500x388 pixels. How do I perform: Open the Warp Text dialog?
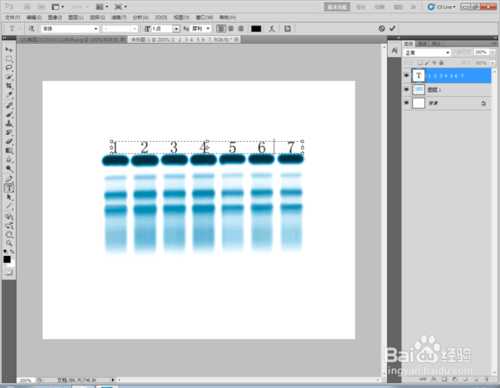[272, 29]
